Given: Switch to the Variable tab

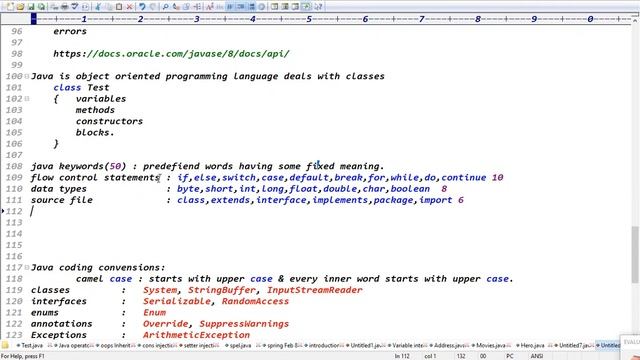Looking at the screenshot, I should 408,345.
